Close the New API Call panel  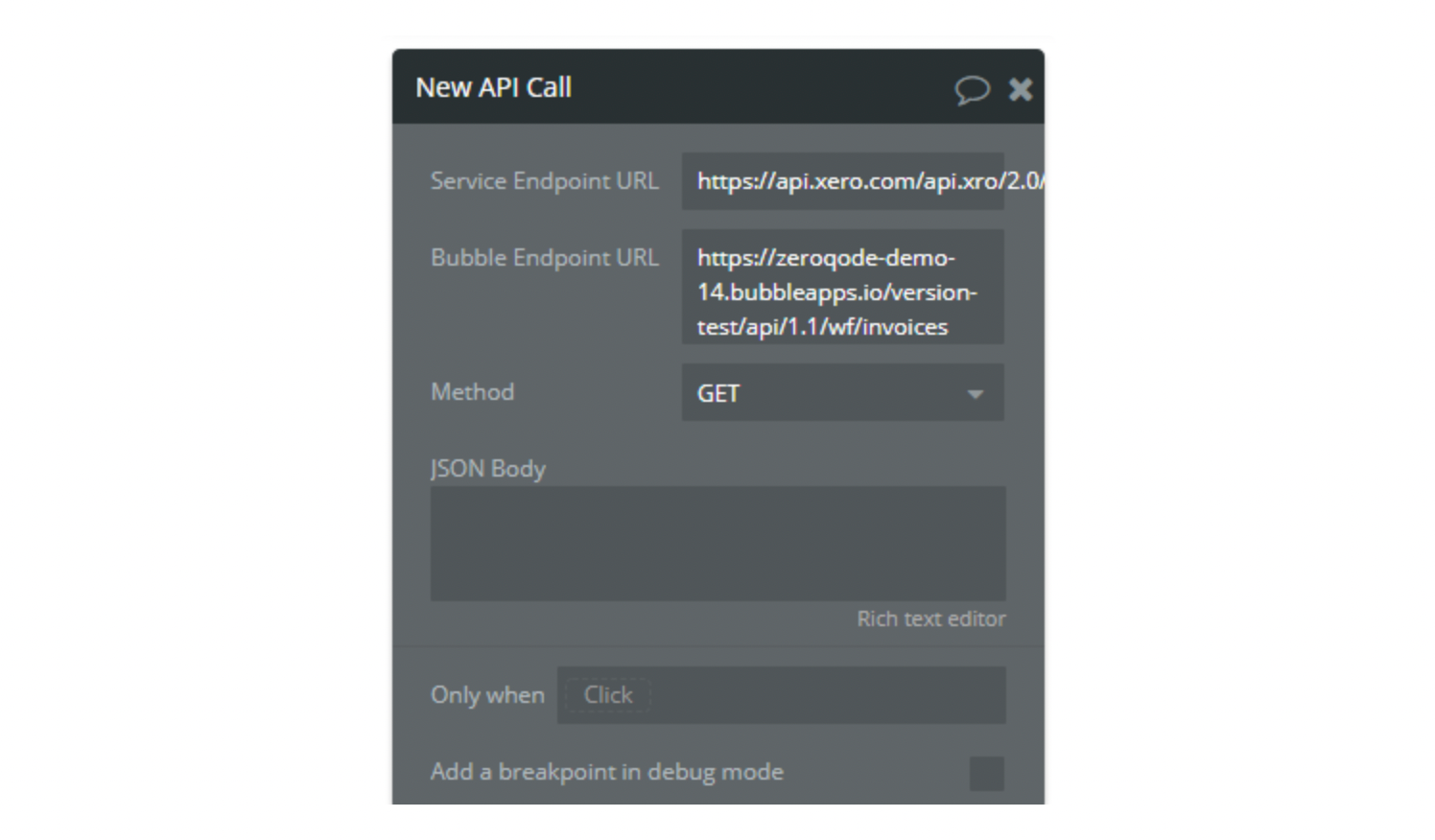[1021, 89]
